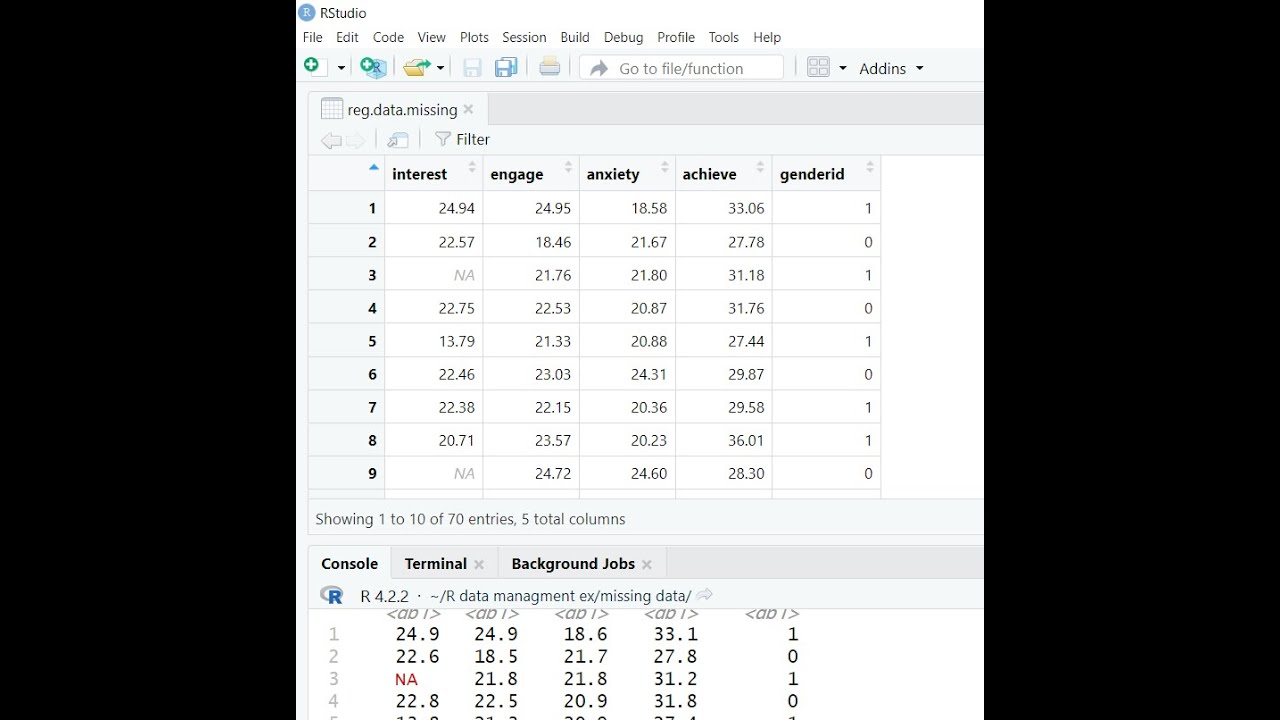Screen dimensions: 1280x720
Task: Close the reg.data.missing tab
Action: pos(468,109)
